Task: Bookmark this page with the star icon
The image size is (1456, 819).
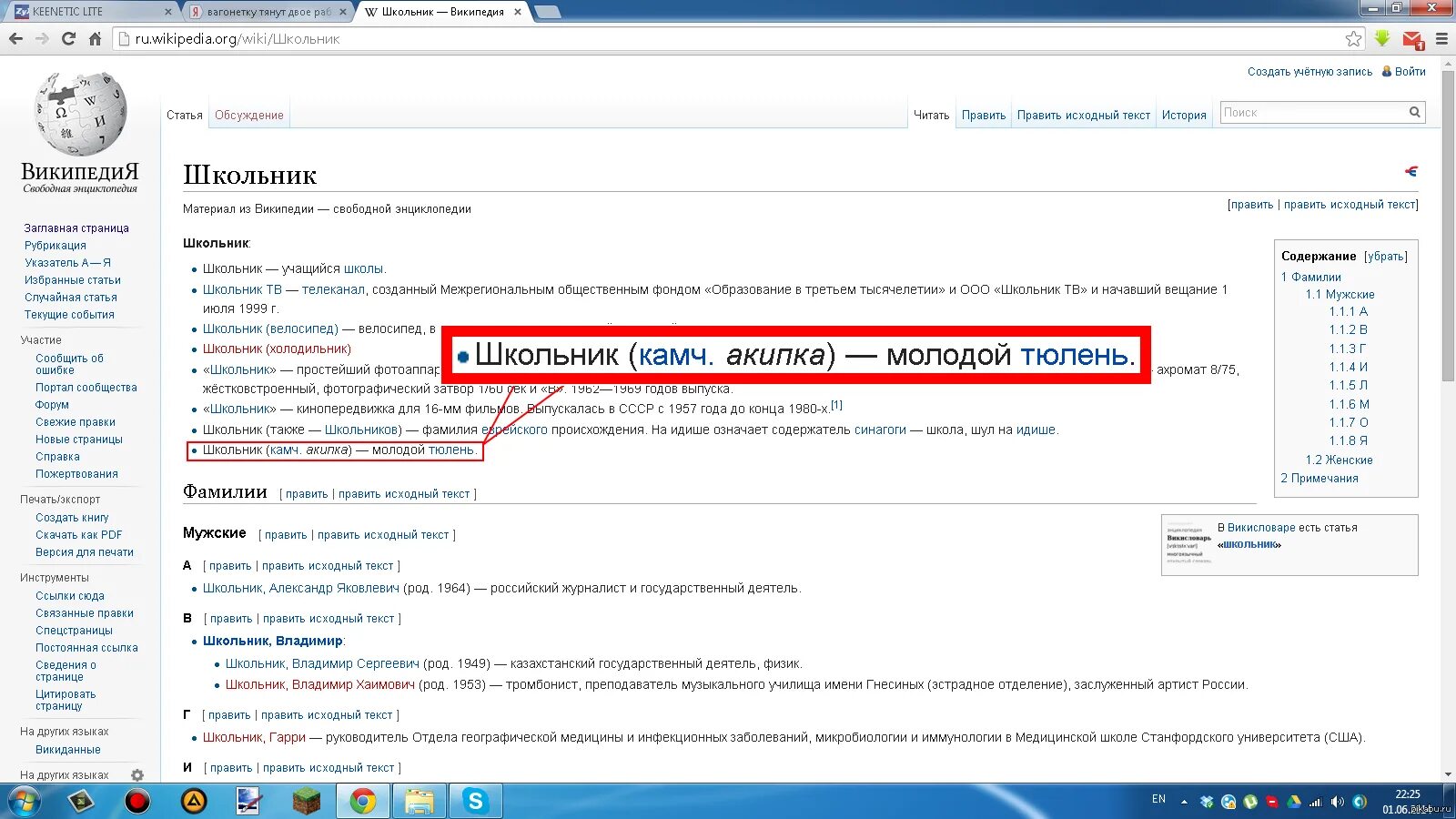Action: tap(1353, 39)
